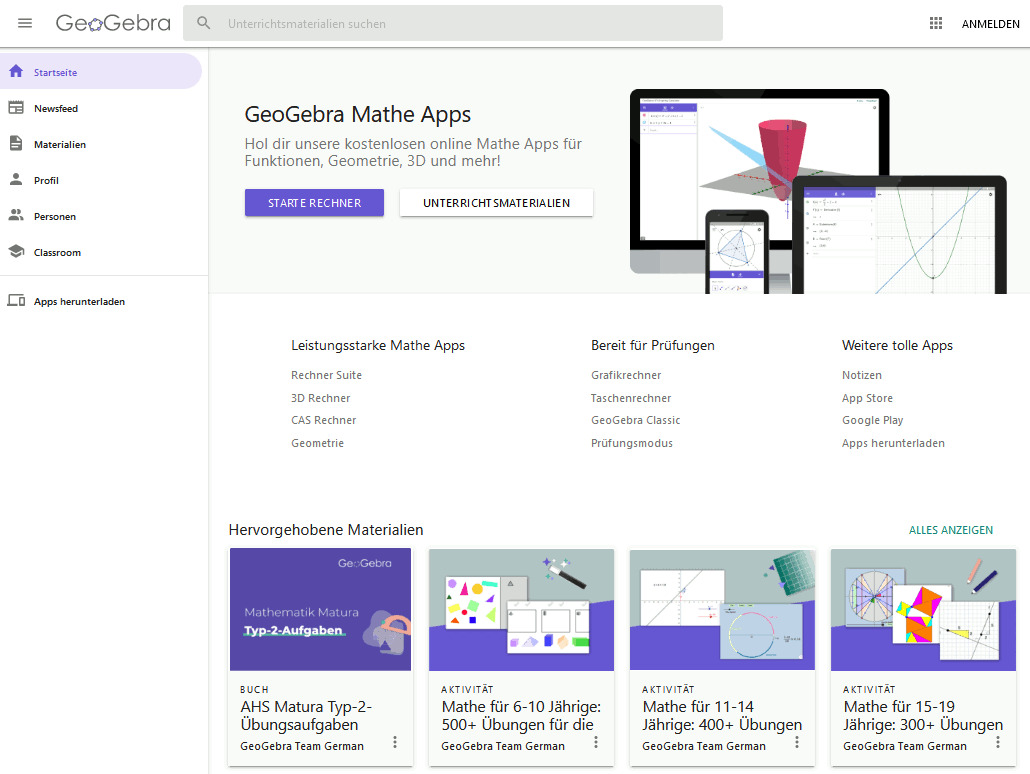This screenshot has height=774, width=1030.
Task: Open options for Mathe für 6-10 Jährige card
Action: [x=596, y=742]
